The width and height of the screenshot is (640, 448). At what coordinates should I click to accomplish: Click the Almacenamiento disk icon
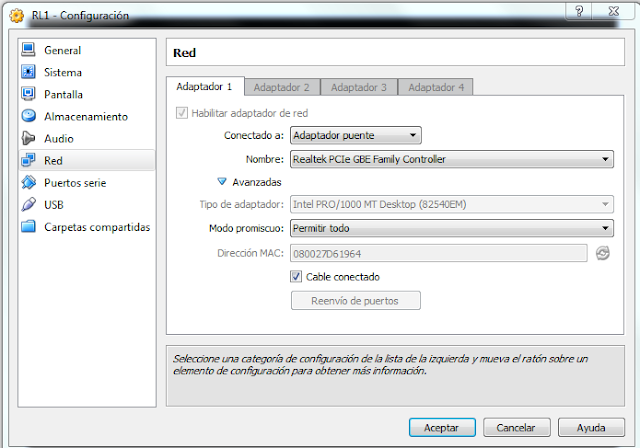point(28,116)
